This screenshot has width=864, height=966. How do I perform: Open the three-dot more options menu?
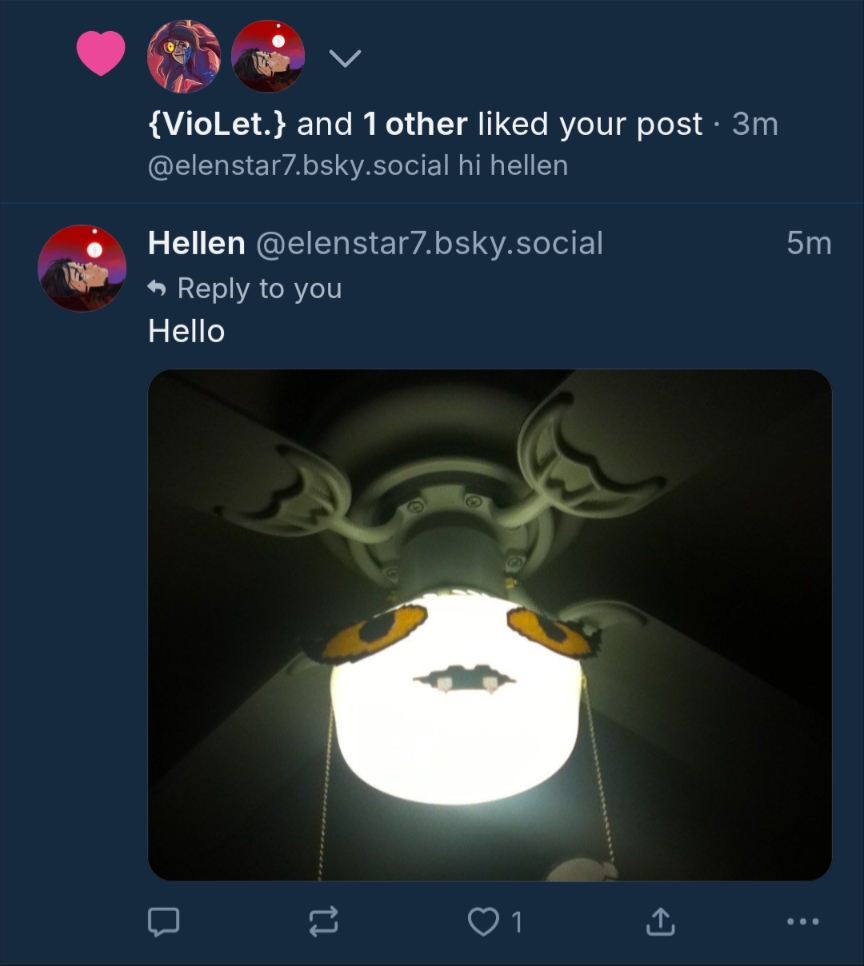coord(803,922)
